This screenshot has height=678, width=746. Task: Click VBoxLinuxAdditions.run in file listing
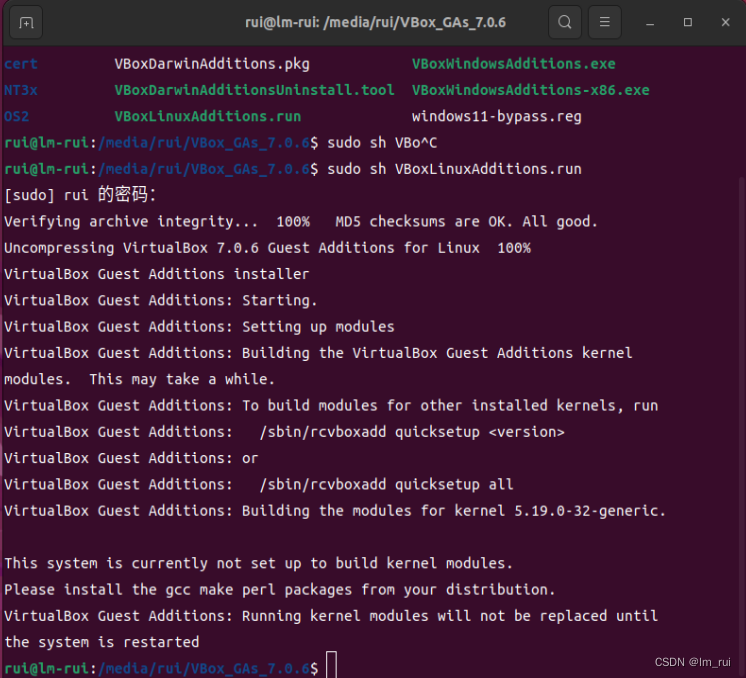pyautogui.click(x=208, y=116)
